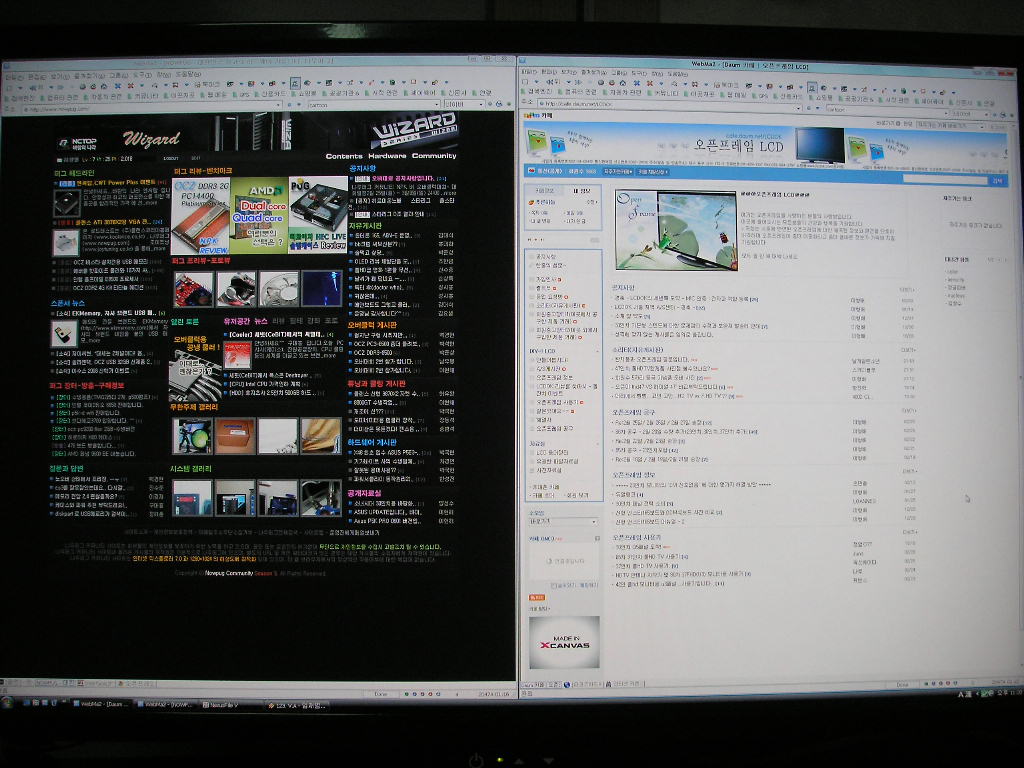Open the OCZ DDR3 2G PC14400 review thumbnail
1024x768 pixels.
point(200,216)
